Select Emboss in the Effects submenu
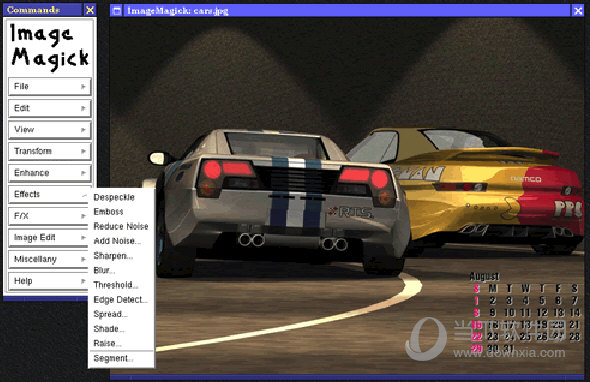The height and width of the screenshot is (382, 590). pyautogui.click(x=121, y=212)
